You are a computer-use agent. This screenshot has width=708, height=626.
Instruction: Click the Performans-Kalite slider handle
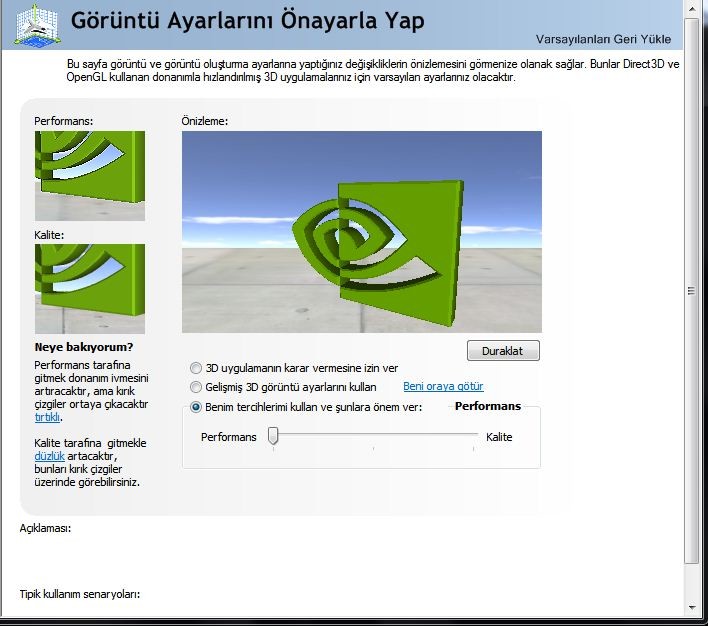coord(273,436)
